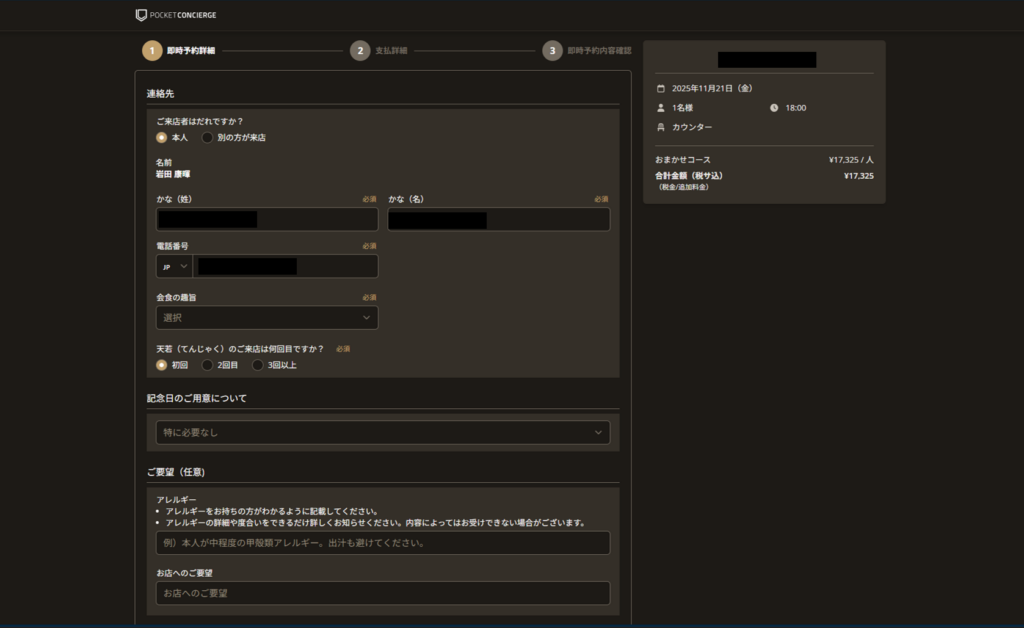
Task: Click the allergy details text field
Action: 382,543
